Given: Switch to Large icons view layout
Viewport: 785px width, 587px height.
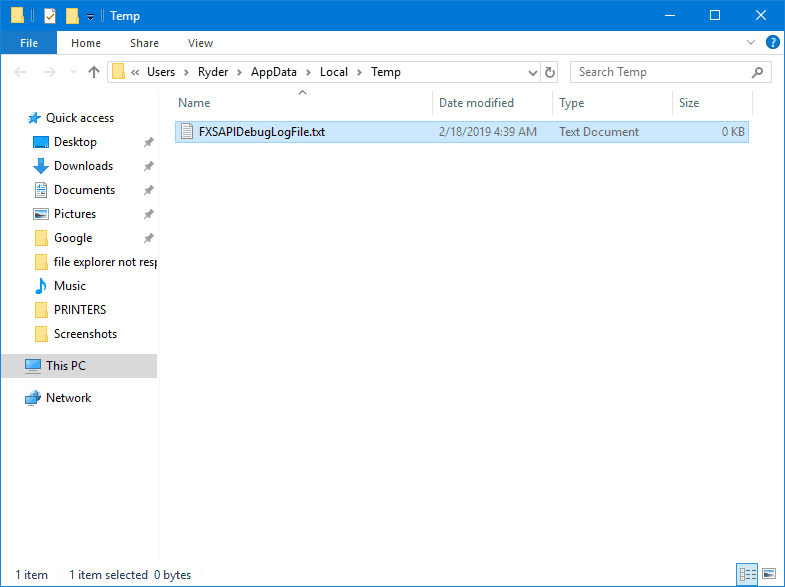Looking at the screenshot, I should [x=768, y=574].
